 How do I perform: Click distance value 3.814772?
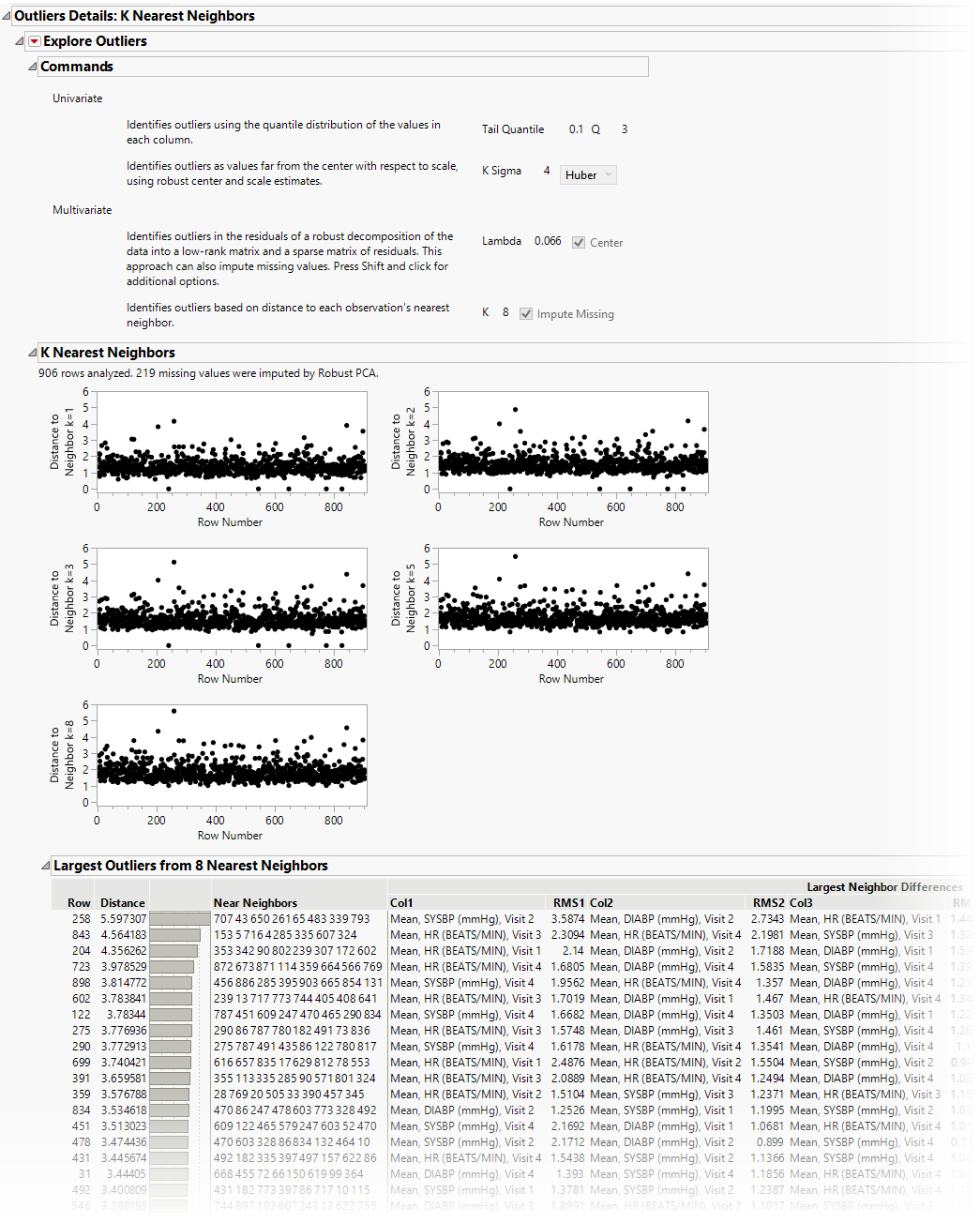(123, 983)
